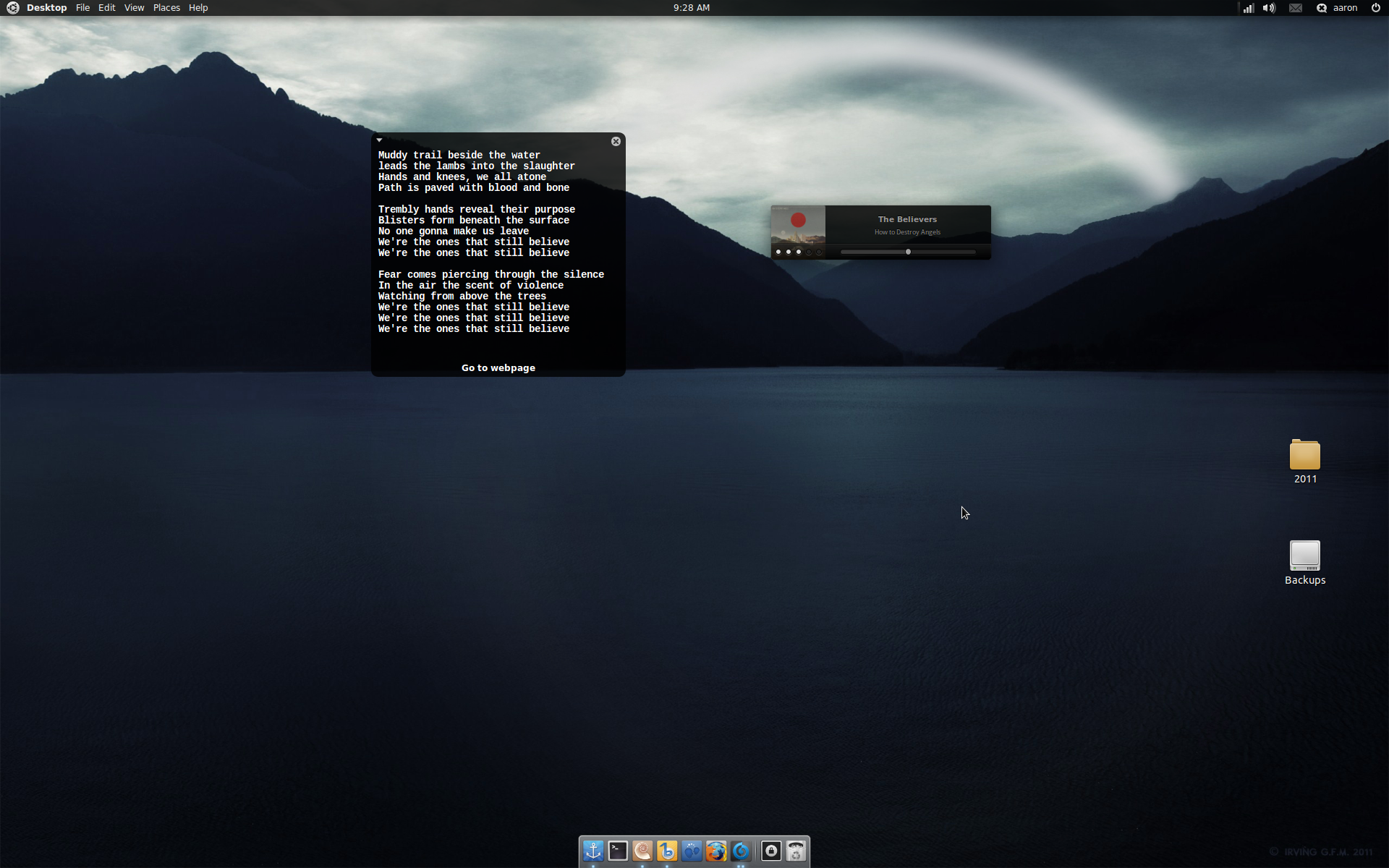1389x868 pixels.
Task: Open the Places menu
Action: coord(166,8)
